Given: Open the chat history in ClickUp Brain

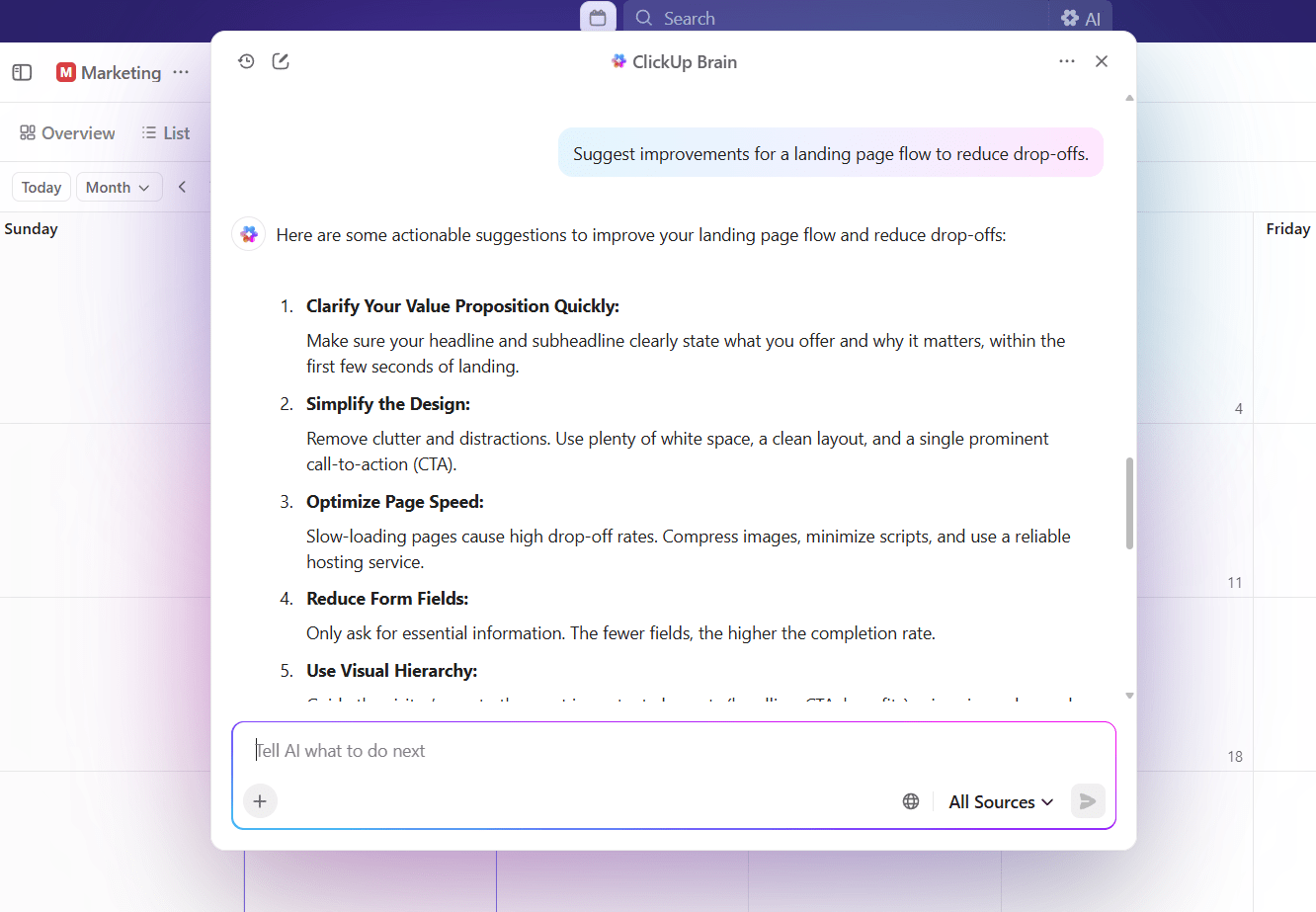Looking at the screenshot, I should tap(246, 61).
